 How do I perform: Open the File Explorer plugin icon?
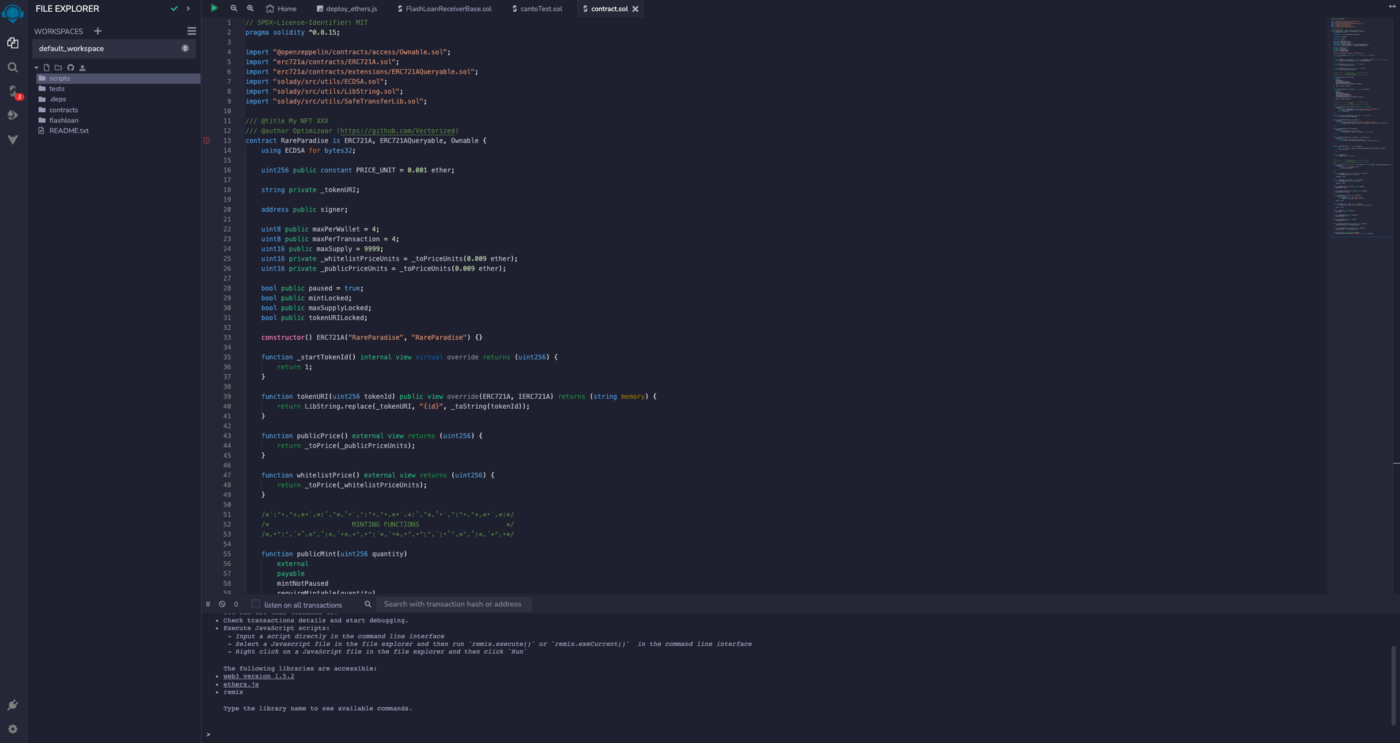tap(13, 43)
